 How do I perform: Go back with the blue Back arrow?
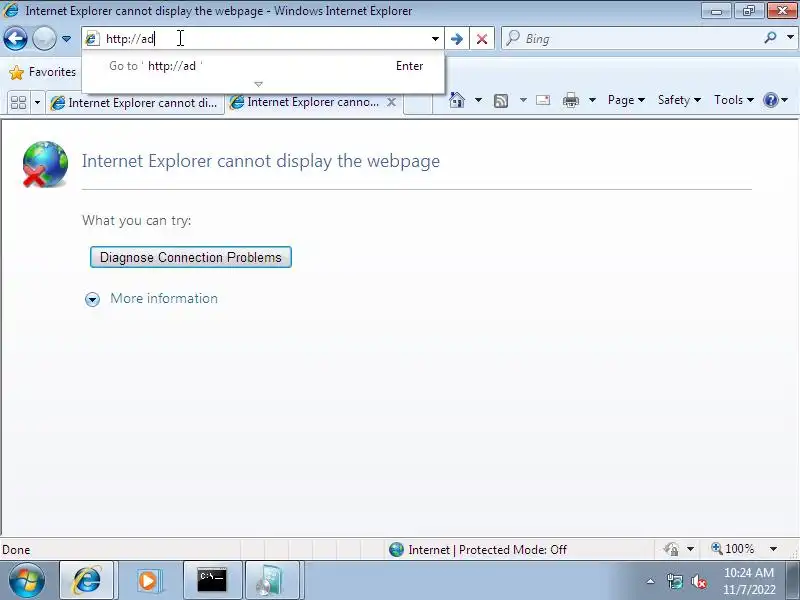(x=15, y=38)
